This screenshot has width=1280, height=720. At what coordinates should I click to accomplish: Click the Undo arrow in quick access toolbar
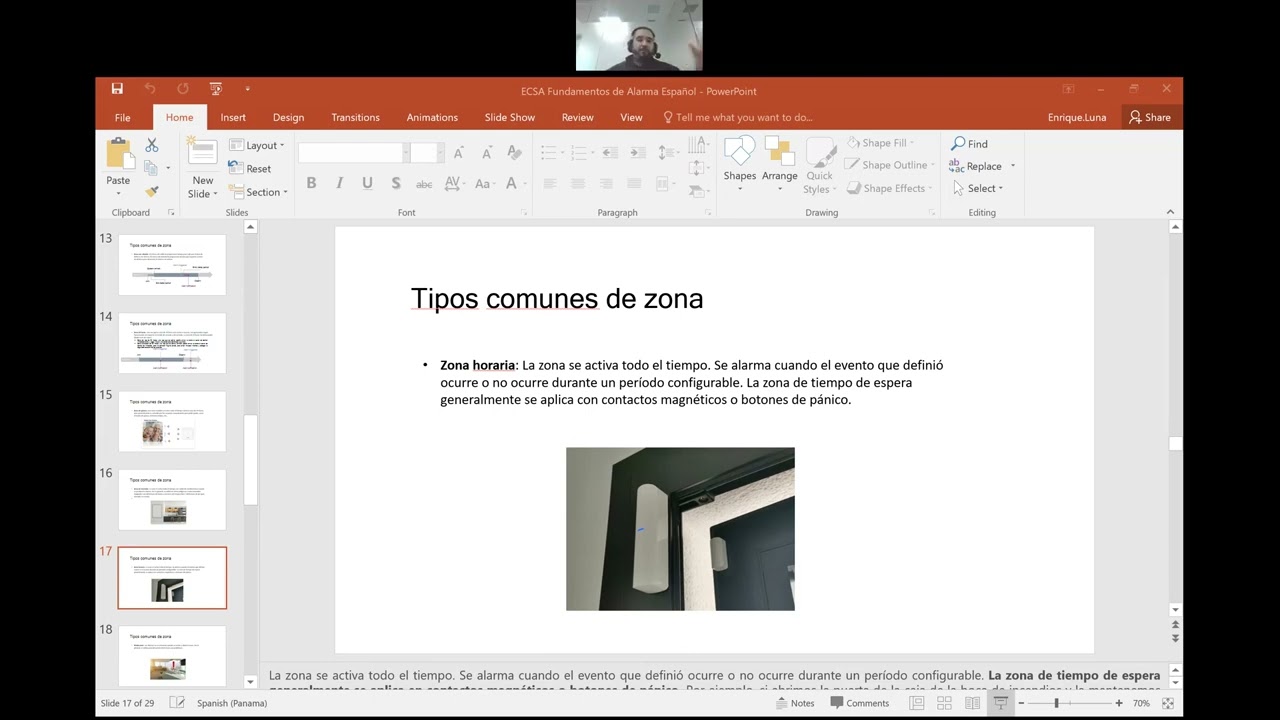coord(150,89)
